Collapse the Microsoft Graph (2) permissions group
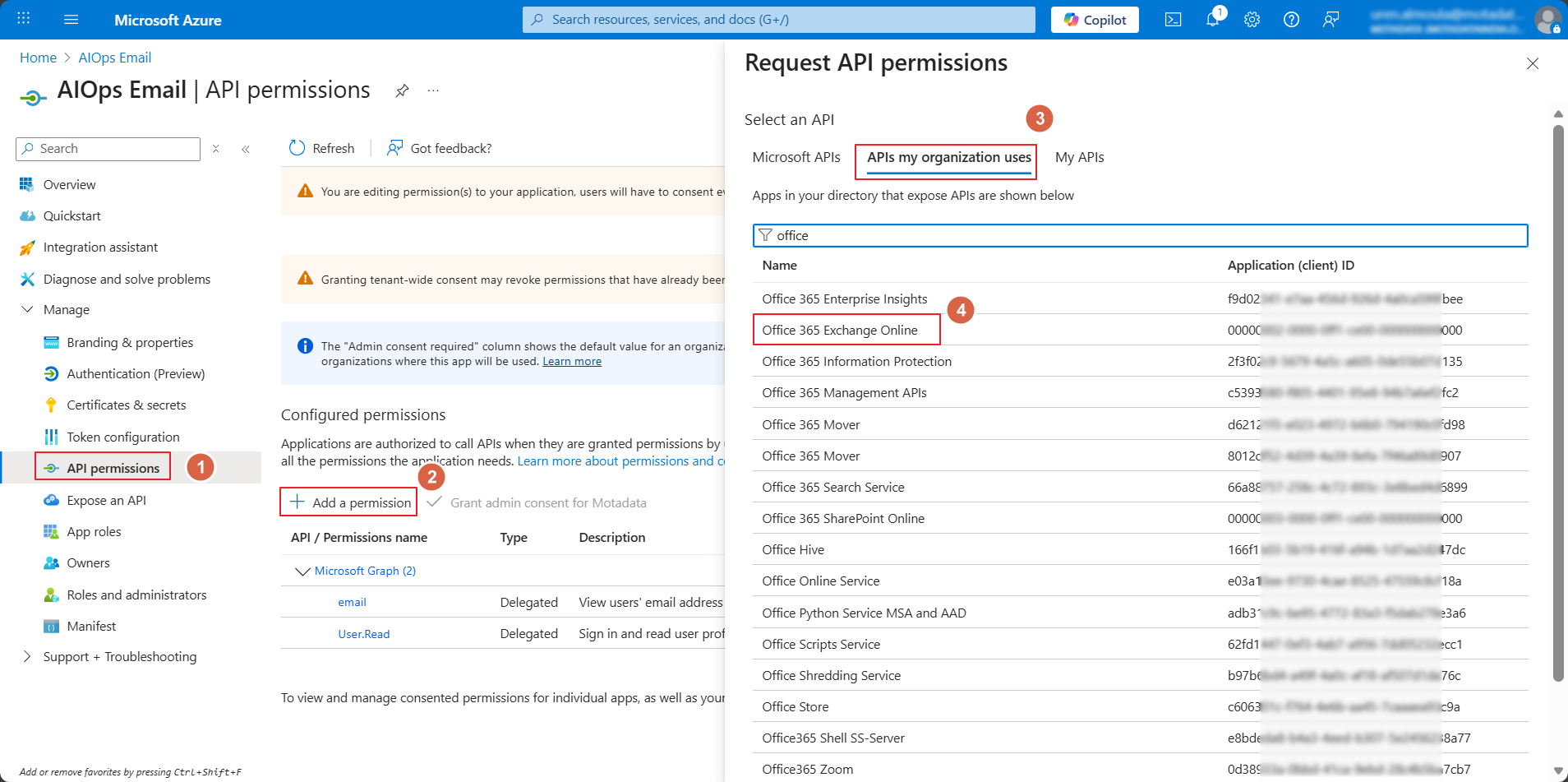The width and height of the screenshot is (1568, 782). (x=302, y=571)
